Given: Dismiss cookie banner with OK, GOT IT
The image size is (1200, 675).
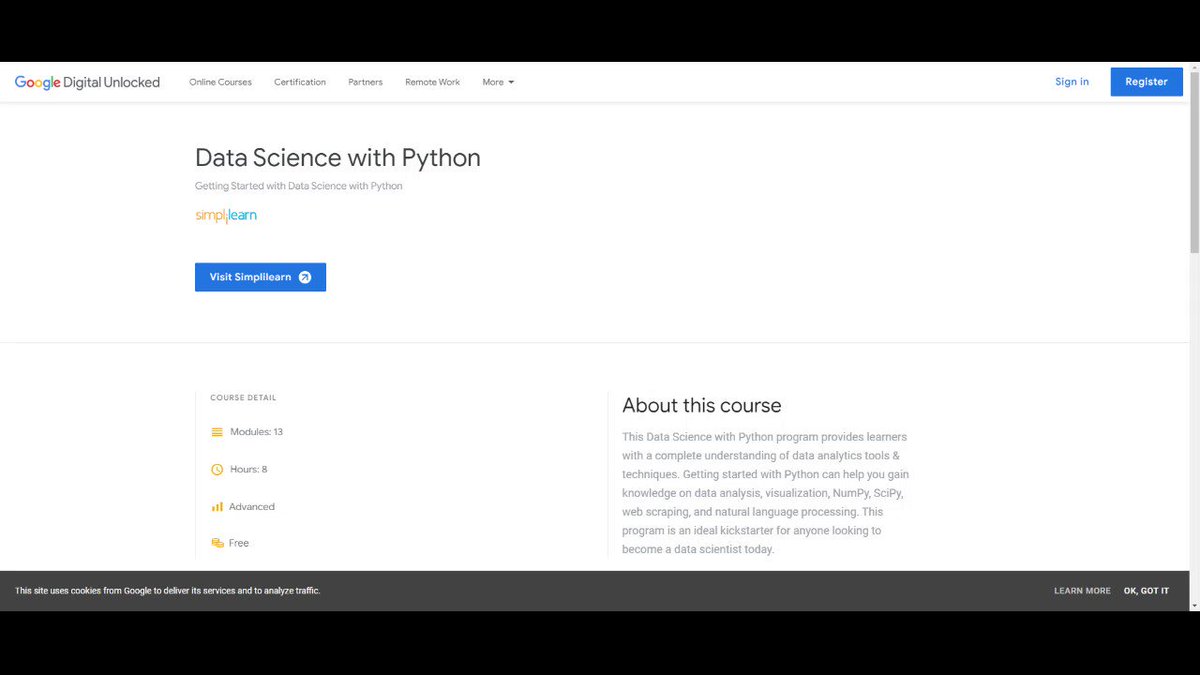Looking at the screenshot, I should (x=1146, y=591).
